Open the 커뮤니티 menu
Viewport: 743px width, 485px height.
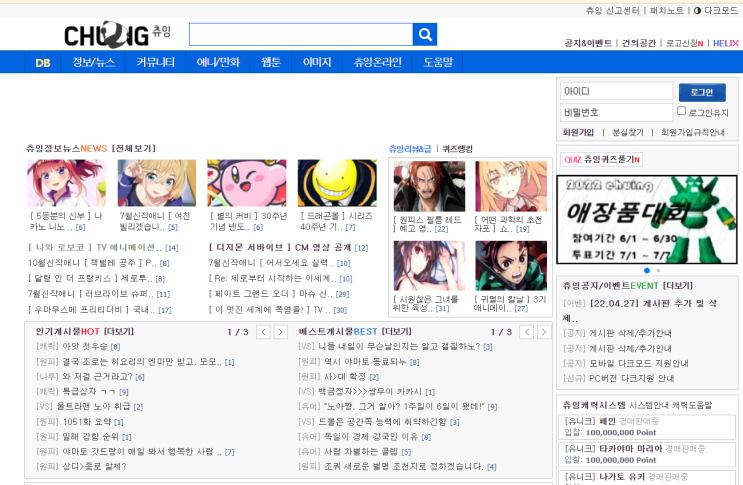click(x=155, y=62)
